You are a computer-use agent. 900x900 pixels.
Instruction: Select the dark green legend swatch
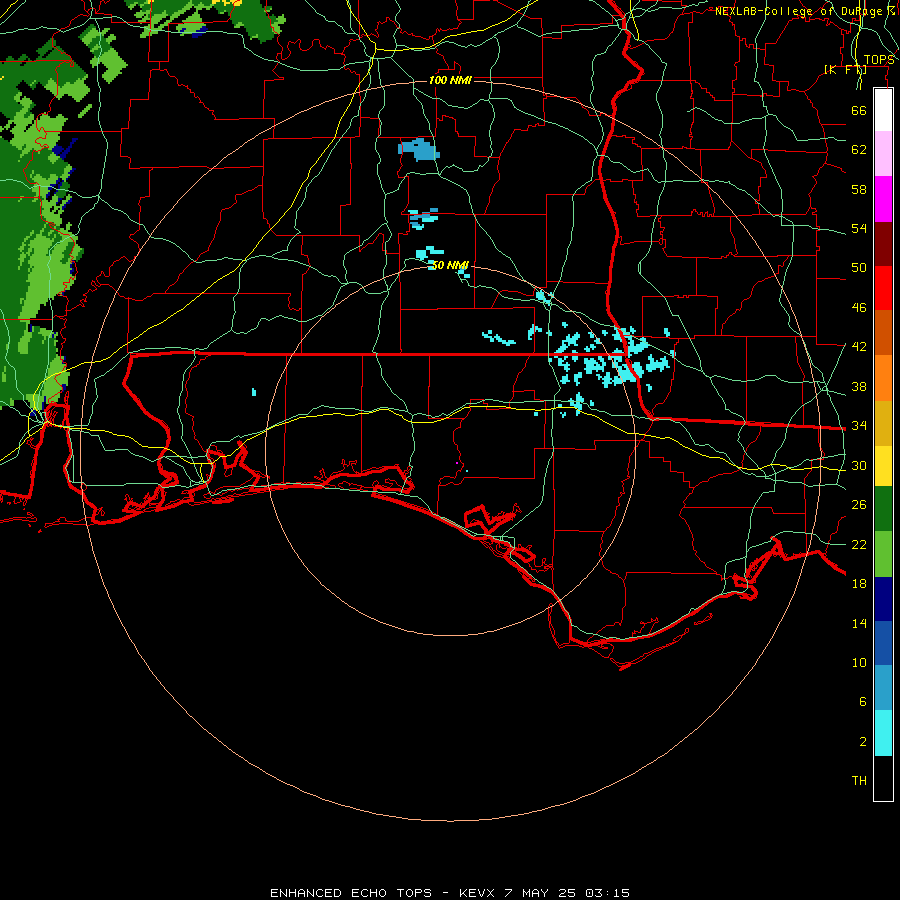[883, 509]
